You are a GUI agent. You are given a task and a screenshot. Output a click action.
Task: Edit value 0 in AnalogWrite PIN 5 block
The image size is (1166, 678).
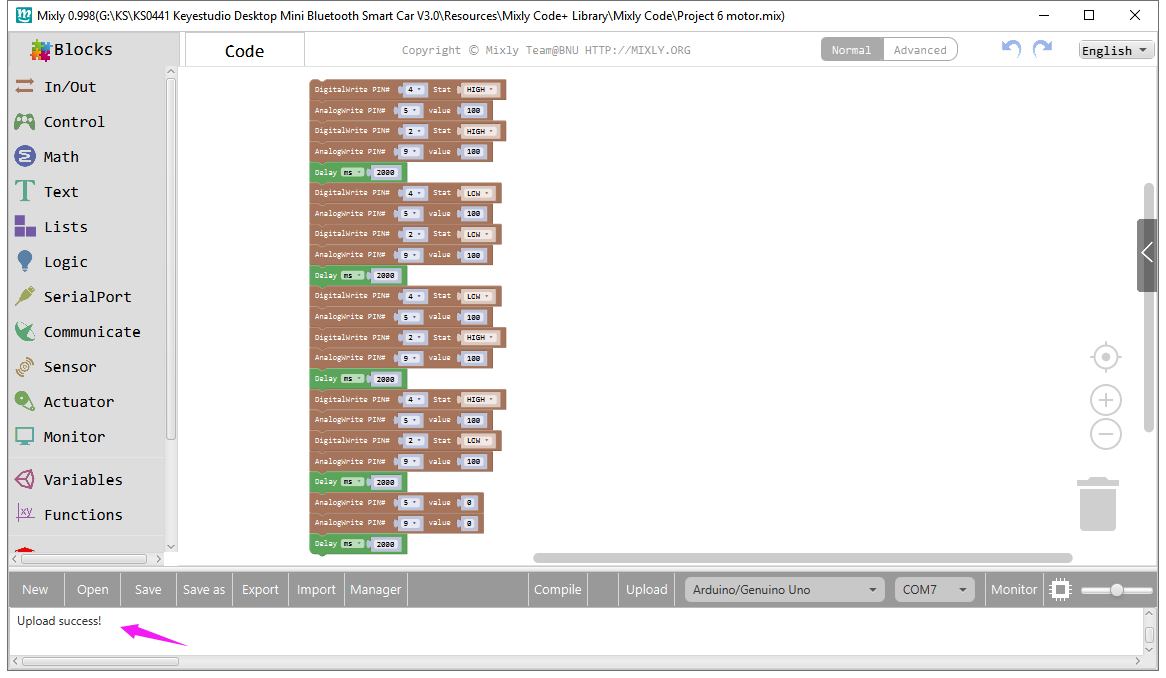point(469,503)
